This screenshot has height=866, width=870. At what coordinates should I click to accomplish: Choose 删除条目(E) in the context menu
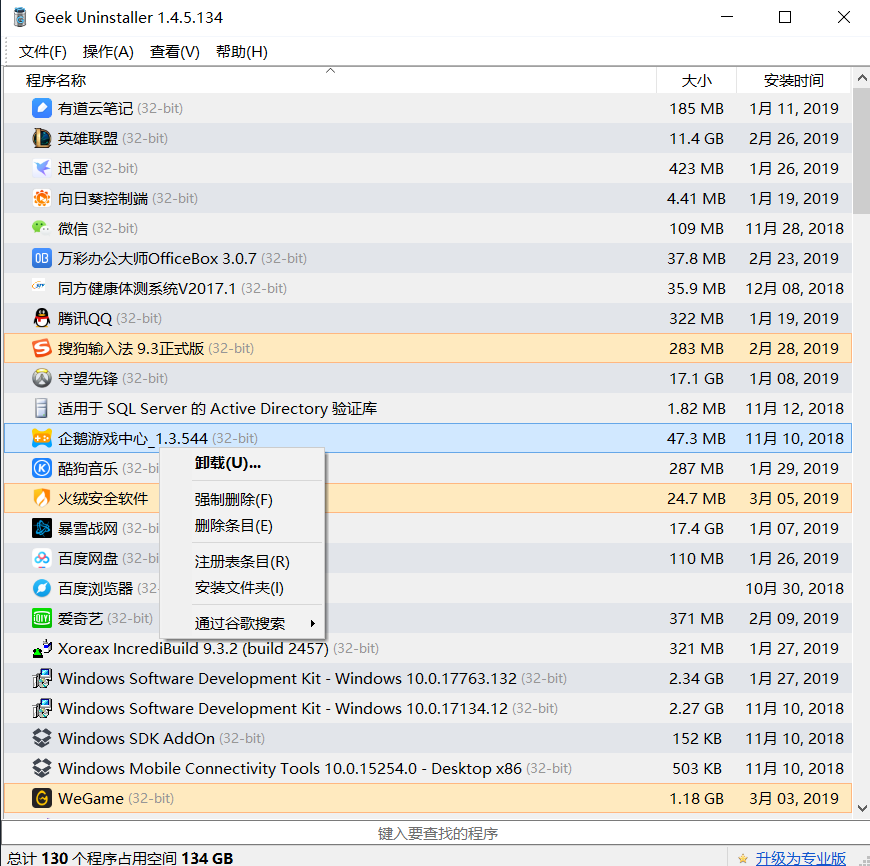coord(242,525)
